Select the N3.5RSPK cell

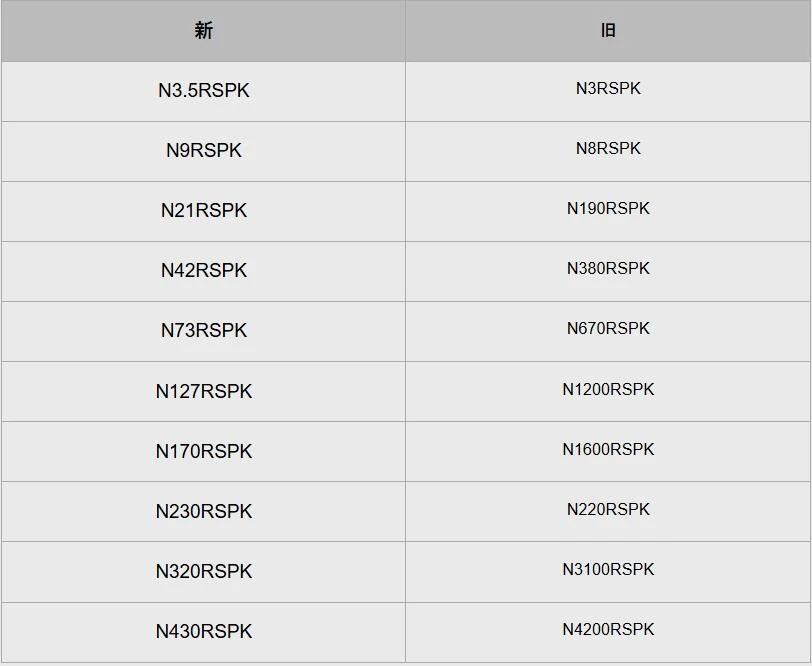[x=204, y=91]
